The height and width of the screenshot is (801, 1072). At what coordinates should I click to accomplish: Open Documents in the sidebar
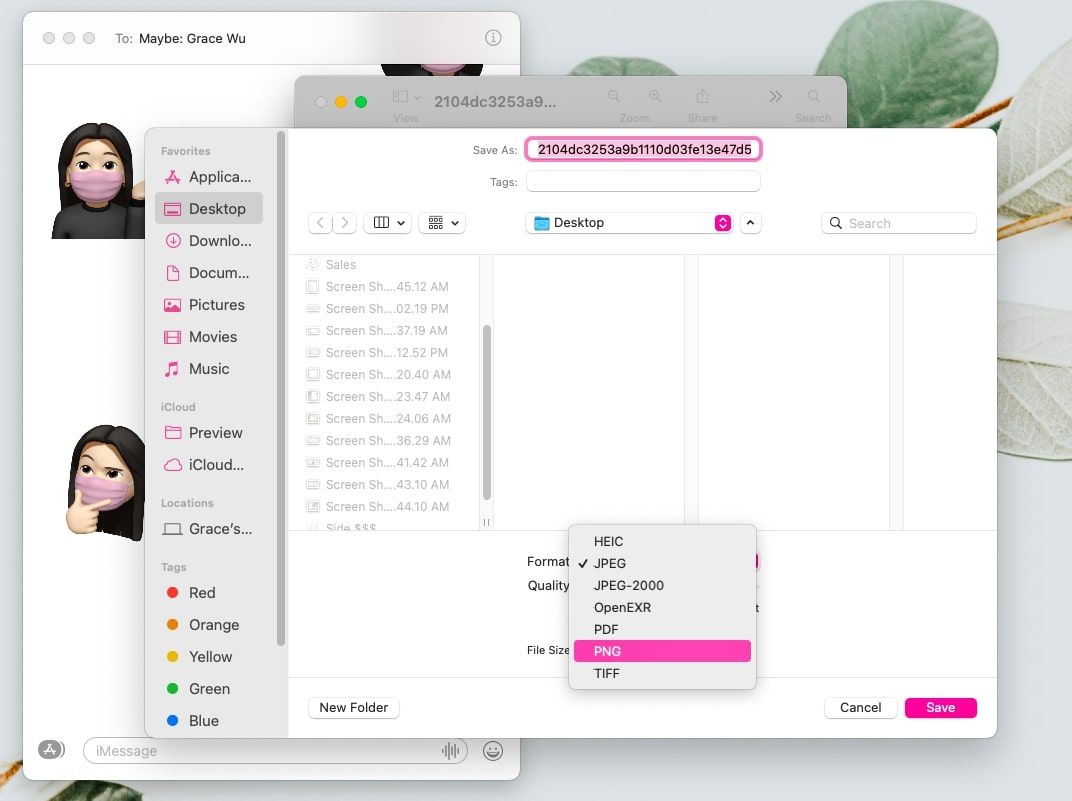(209, 273)
